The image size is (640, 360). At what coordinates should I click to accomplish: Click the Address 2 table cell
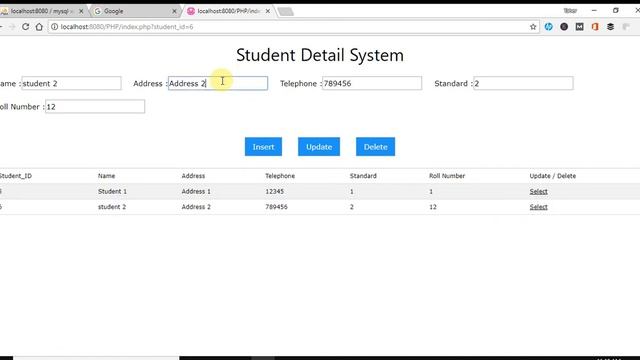click(196, 207)
